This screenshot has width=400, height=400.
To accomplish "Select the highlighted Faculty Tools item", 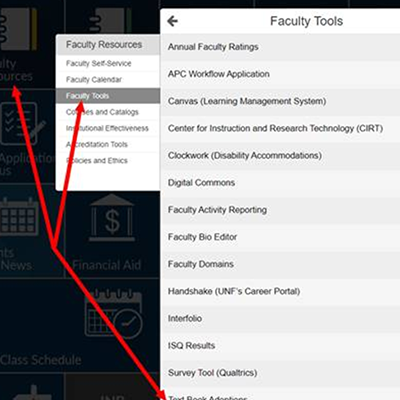I will click(108, 96).
